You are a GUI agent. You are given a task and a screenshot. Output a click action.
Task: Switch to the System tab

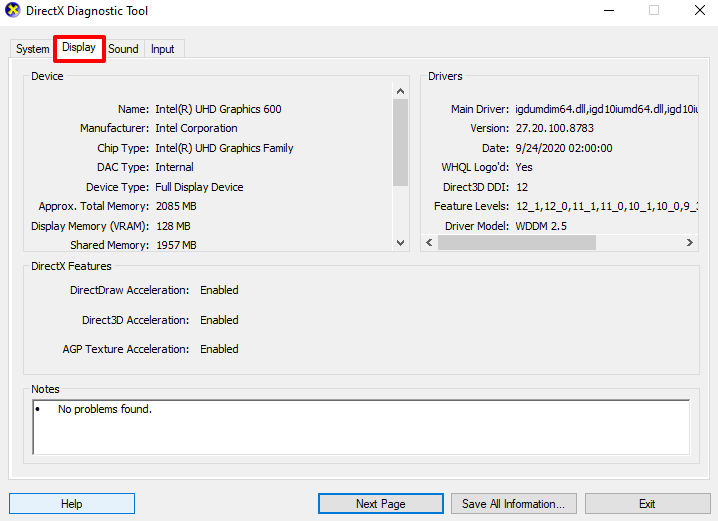[33, 49]
